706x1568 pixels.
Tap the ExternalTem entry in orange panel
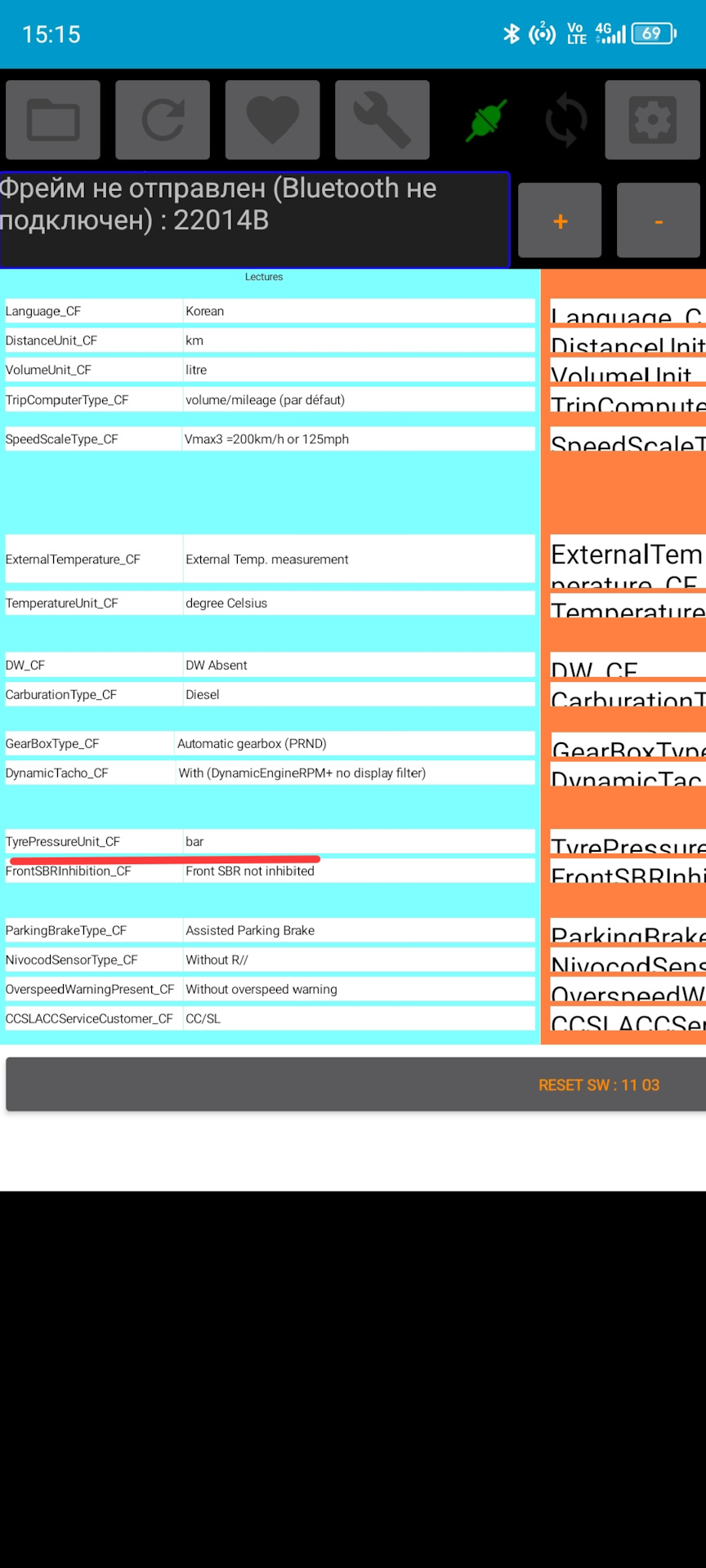click(x=628, y=559)
